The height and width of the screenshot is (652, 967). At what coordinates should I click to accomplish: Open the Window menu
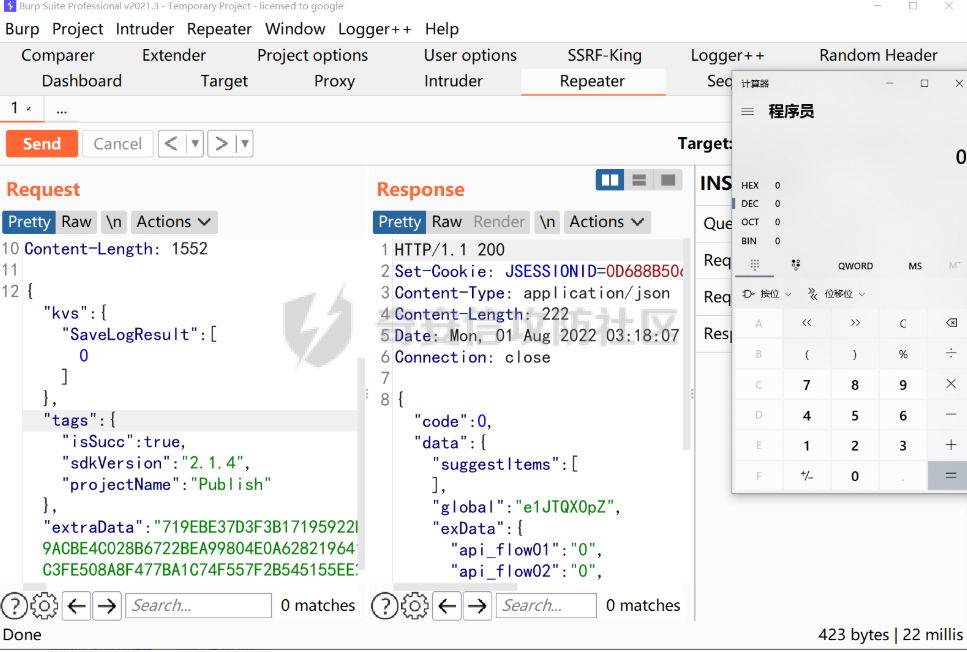tap(295, 29)
